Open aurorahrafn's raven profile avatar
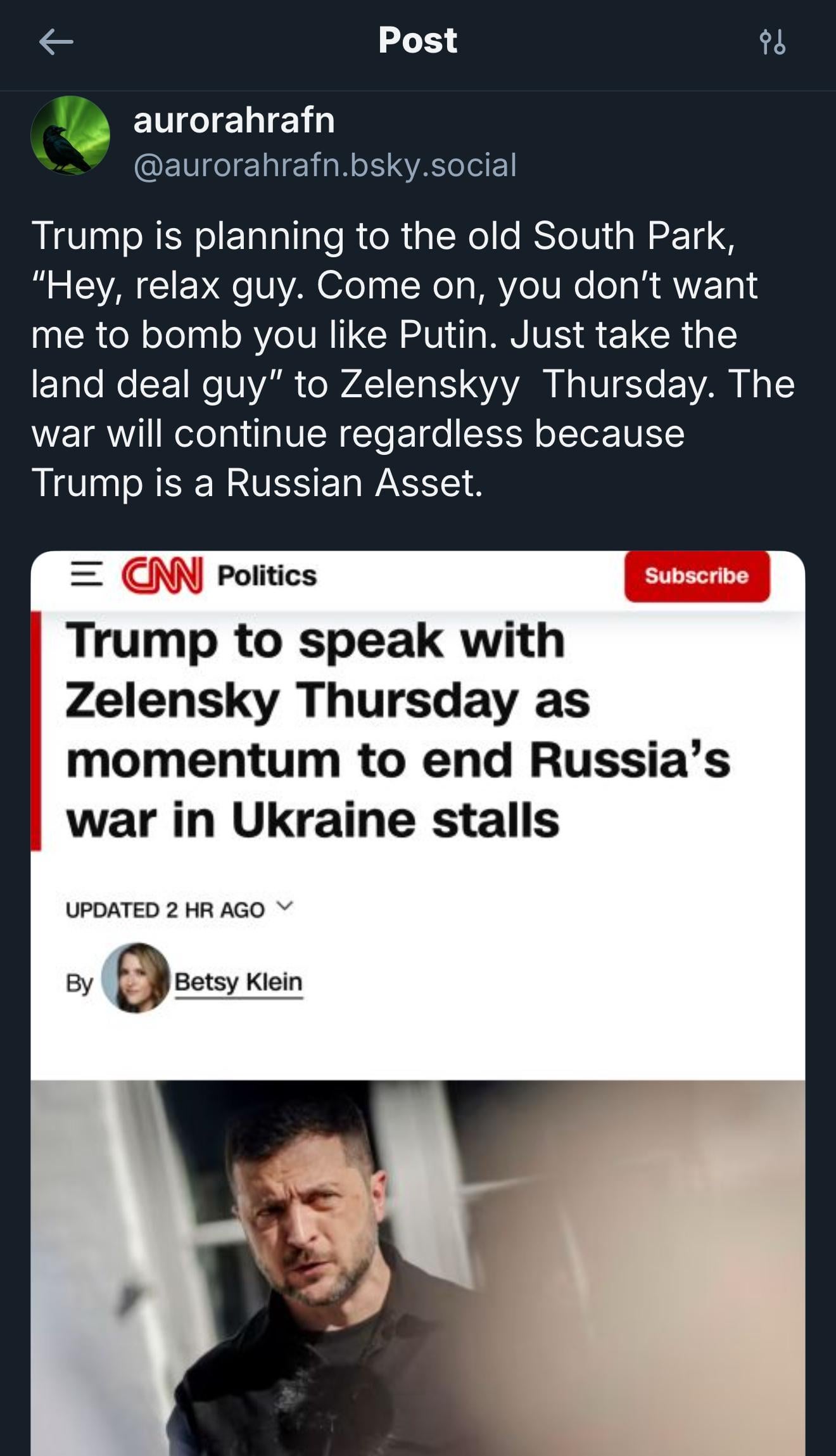The height and width of the screenshot is (1456, 836). 70,136
